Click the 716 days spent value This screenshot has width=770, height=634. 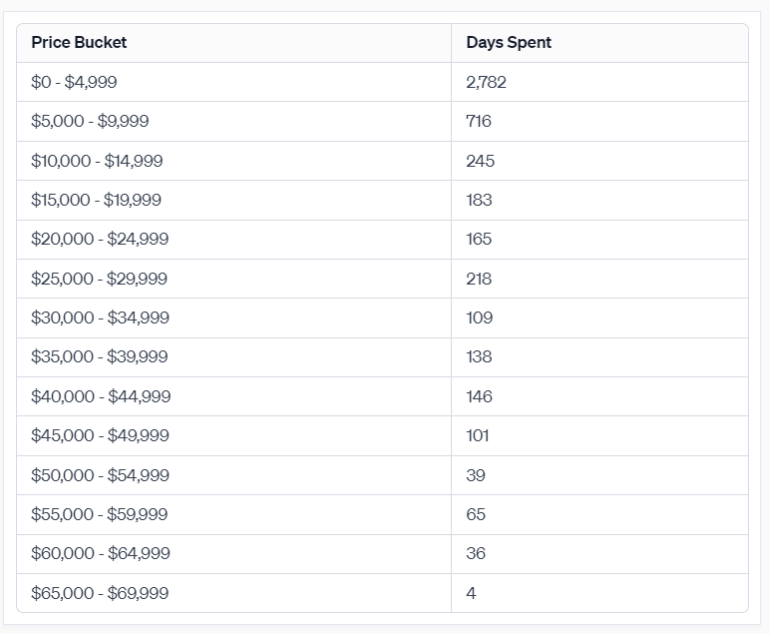[x=479, y=122]
